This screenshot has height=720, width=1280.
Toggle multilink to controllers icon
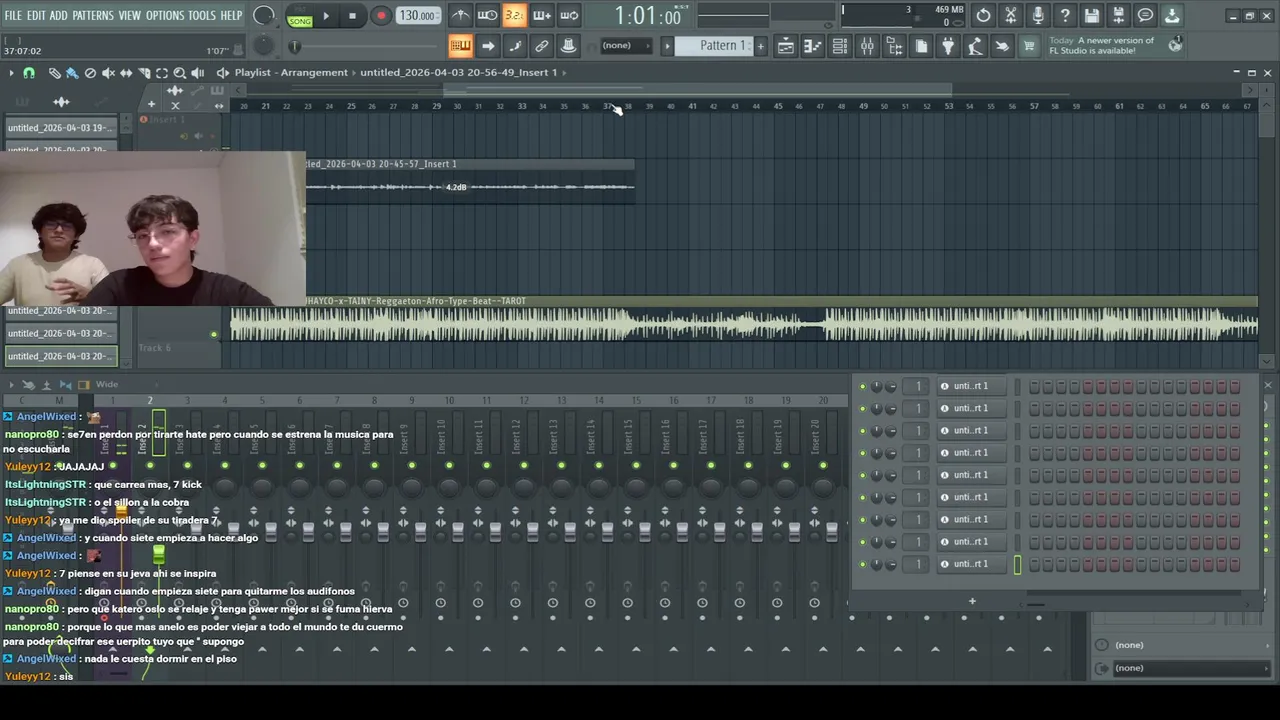coord(568,46)
